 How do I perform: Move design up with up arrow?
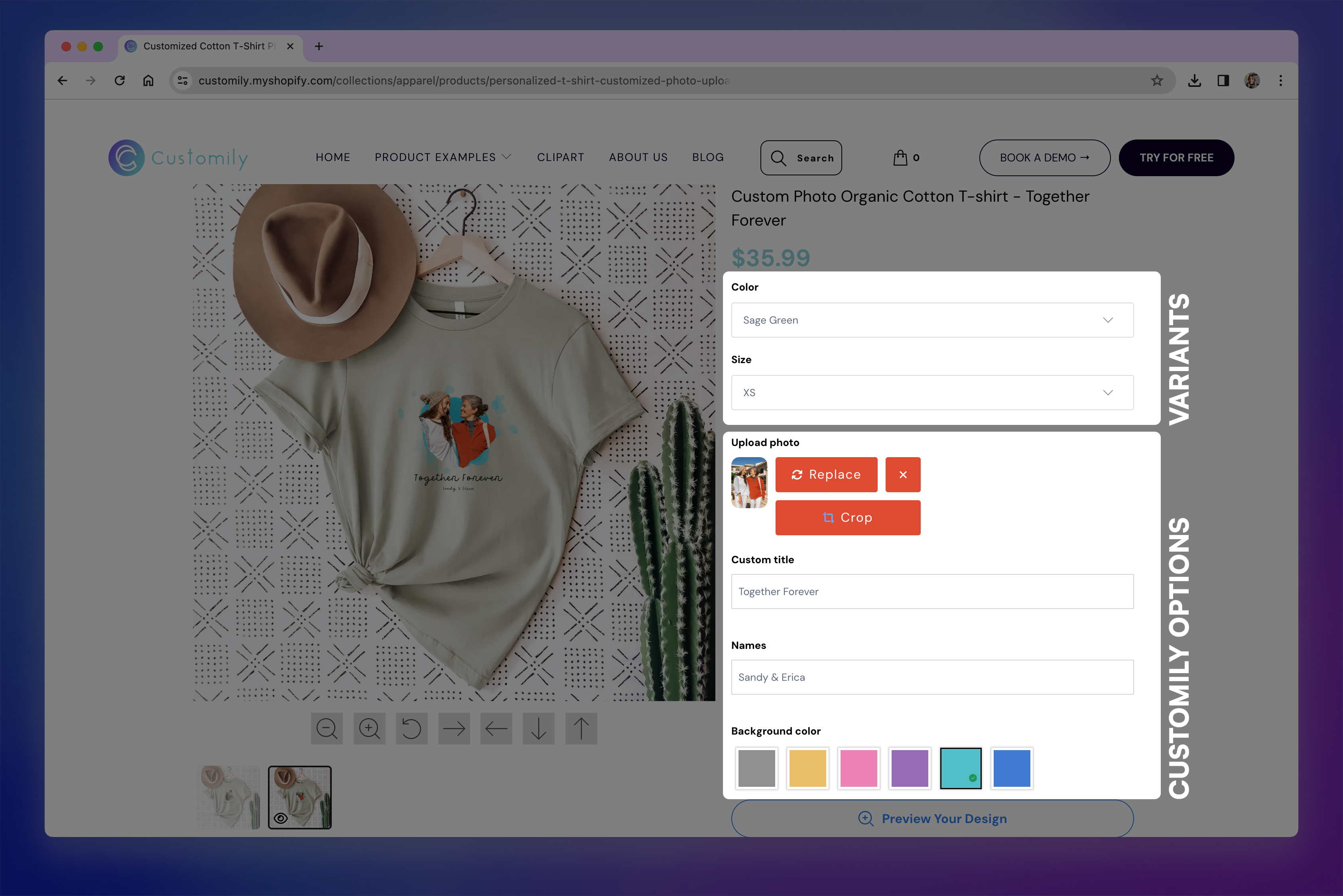(x=581, y=729)
